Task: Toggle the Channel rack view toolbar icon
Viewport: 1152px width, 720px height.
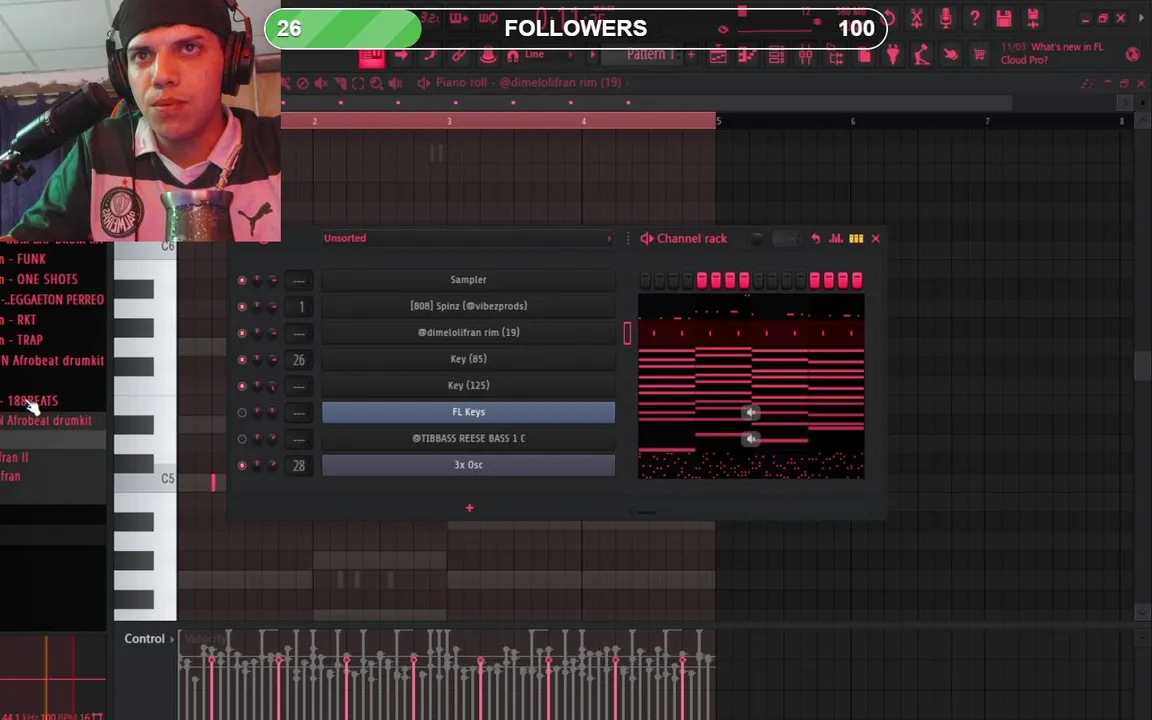Action: [x=776, y=56]
